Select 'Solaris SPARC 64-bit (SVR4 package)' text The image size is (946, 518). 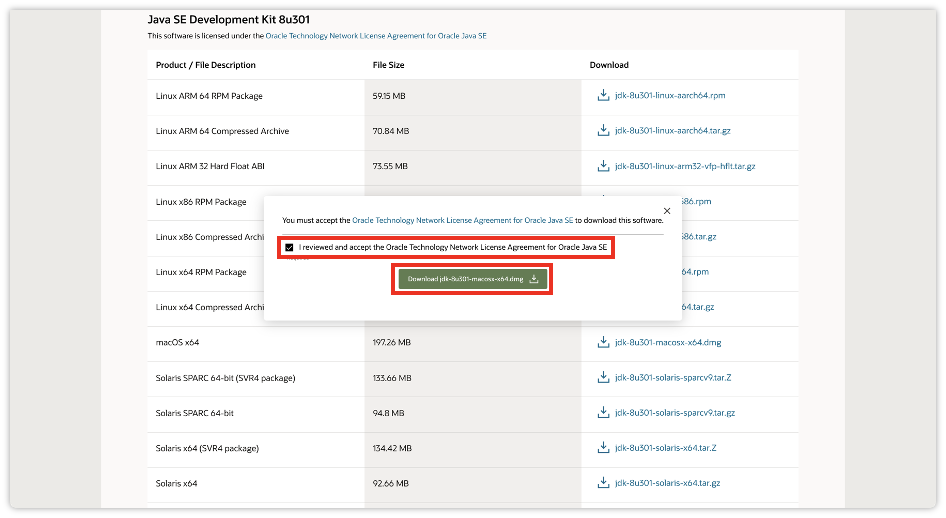click(226, 377)
